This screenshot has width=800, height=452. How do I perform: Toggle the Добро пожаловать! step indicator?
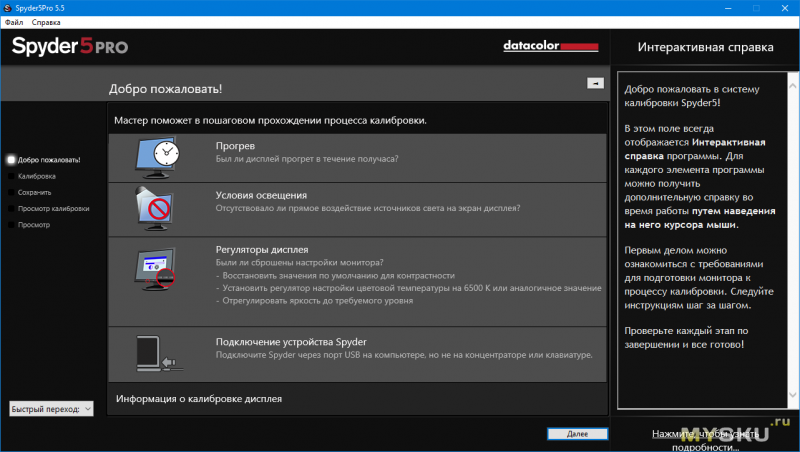point(11,160)
